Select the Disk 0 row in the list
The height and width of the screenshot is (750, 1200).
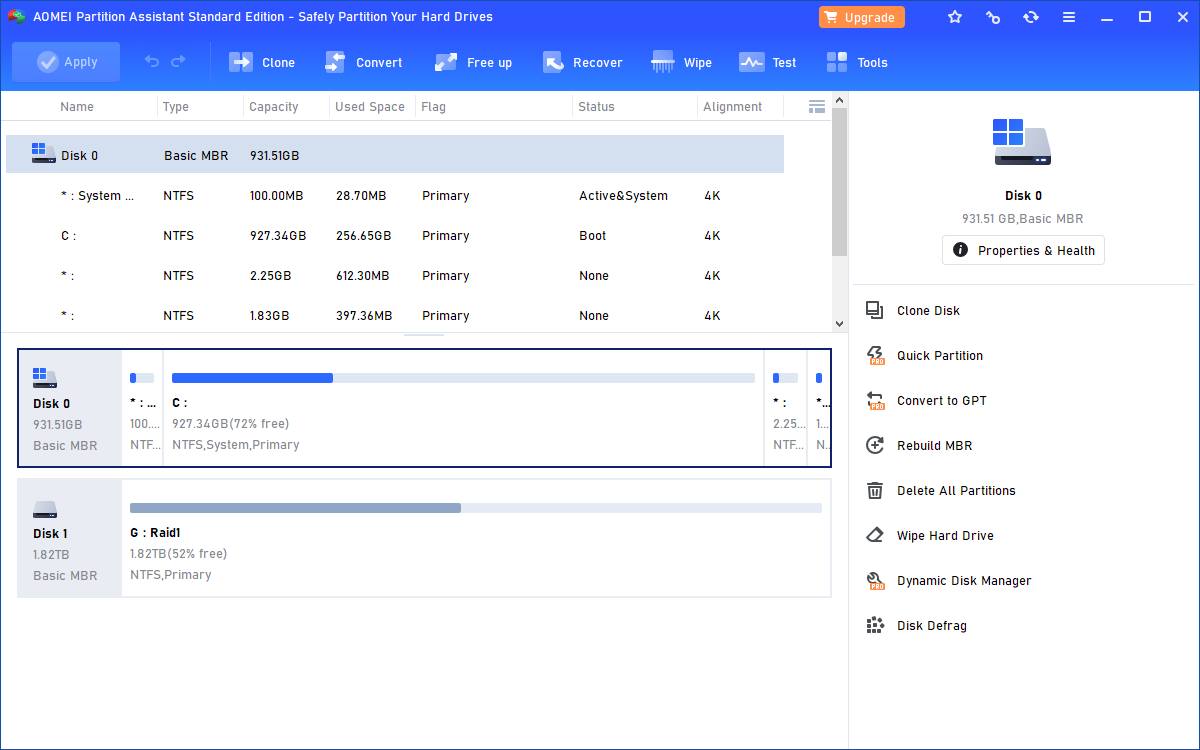point(395,155)
